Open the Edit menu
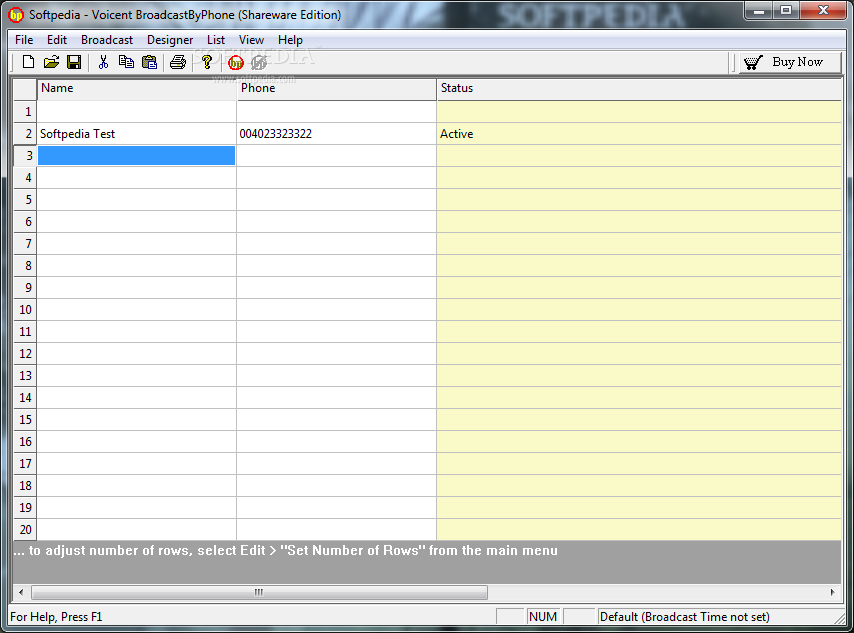 click(57, 40)
